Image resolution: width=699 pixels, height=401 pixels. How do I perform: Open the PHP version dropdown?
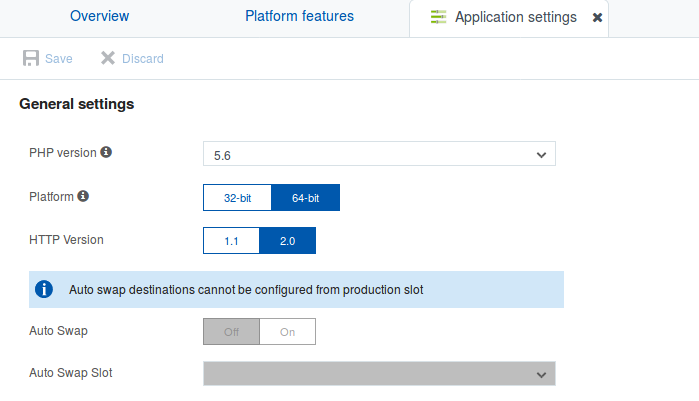[x=378, y=155]
